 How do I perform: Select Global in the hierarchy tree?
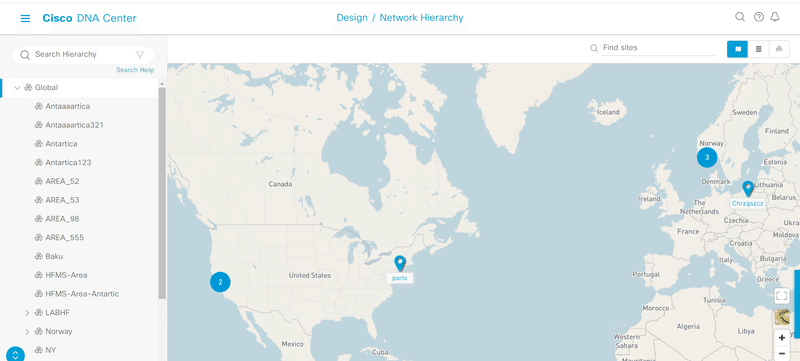tap(46, 88)
